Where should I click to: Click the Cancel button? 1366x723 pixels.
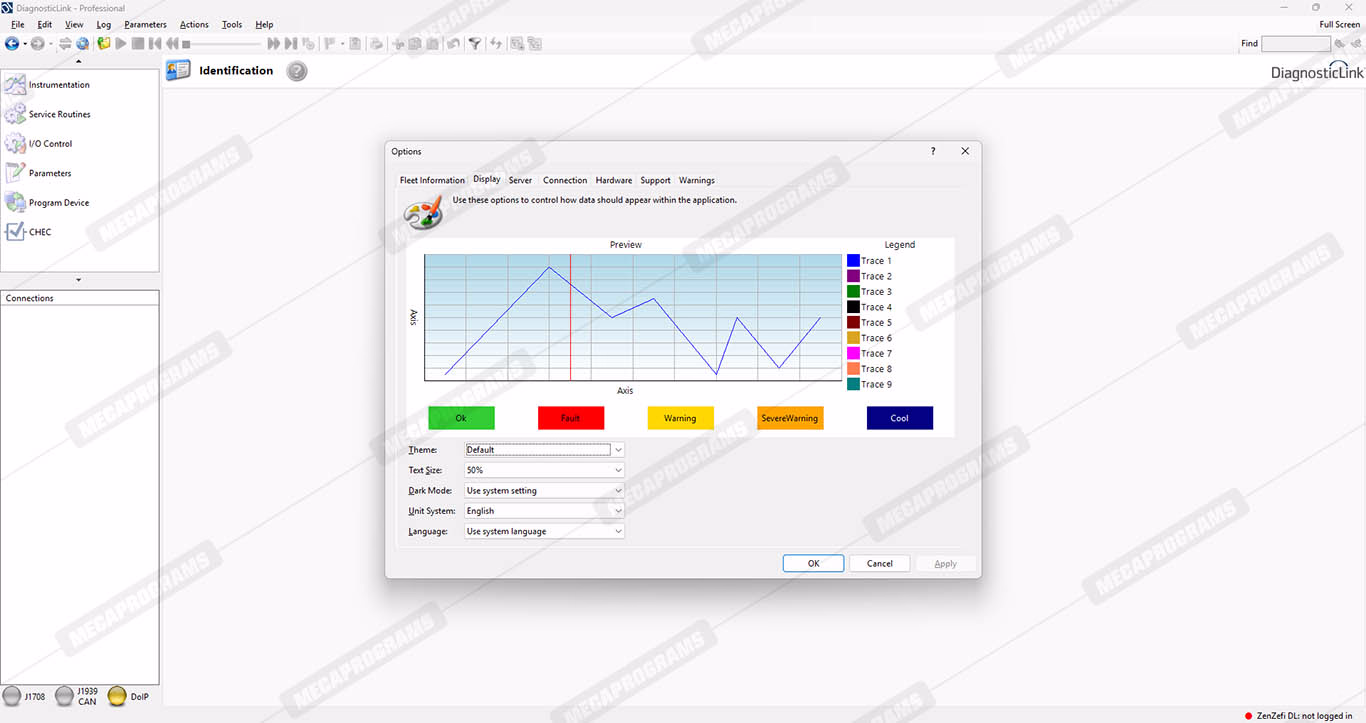879,564
